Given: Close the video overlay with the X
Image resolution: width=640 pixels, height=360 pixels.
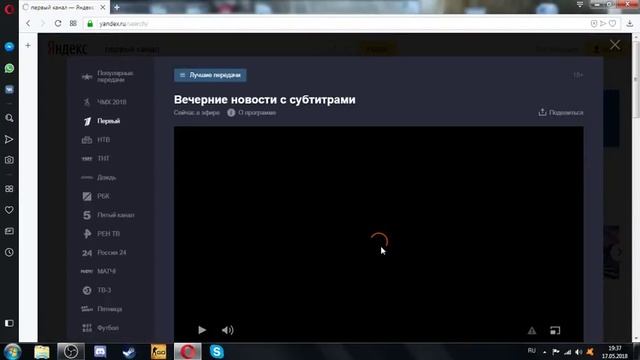Looking at the screenshot, I should pos(615,45).
